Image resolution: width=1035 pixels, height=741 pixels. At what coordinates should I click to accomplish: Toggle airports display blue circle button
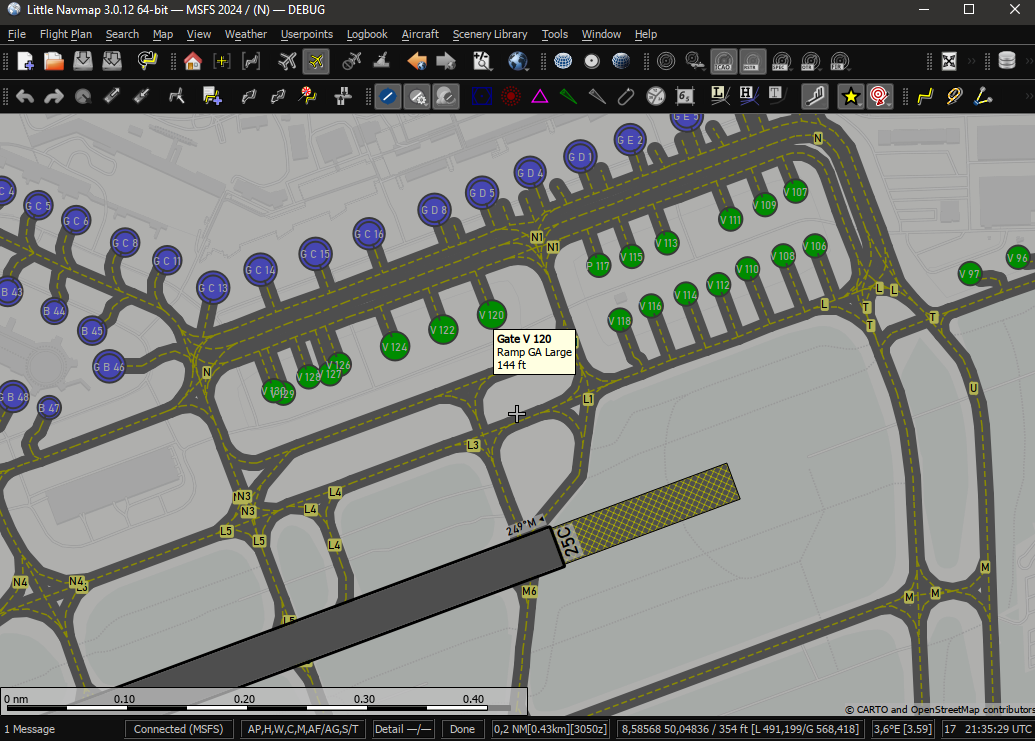[387, 96]
